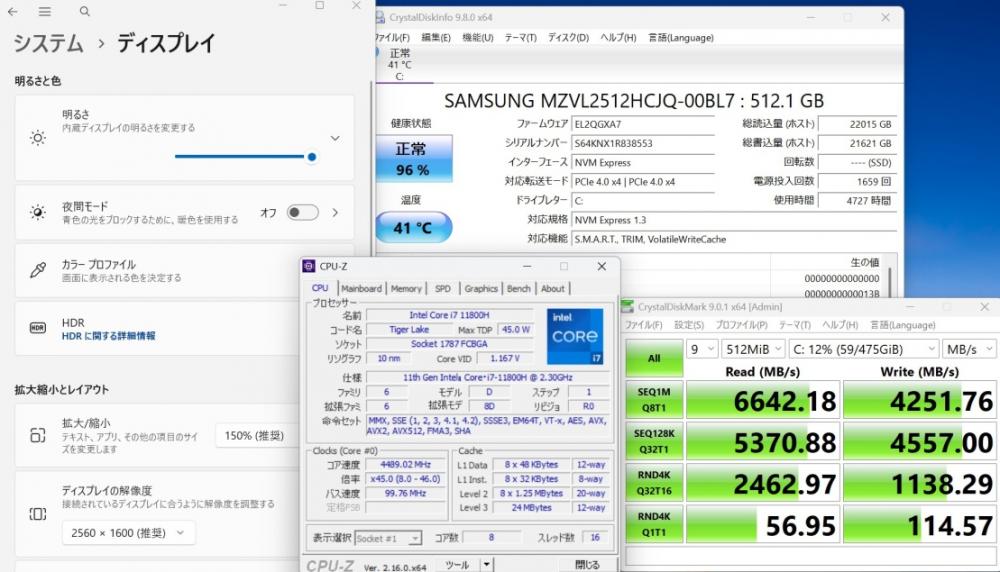Open the MB/s unit dropdown in CrystalDiskMark
This screenshot has width=1000, height=572.
969,349
